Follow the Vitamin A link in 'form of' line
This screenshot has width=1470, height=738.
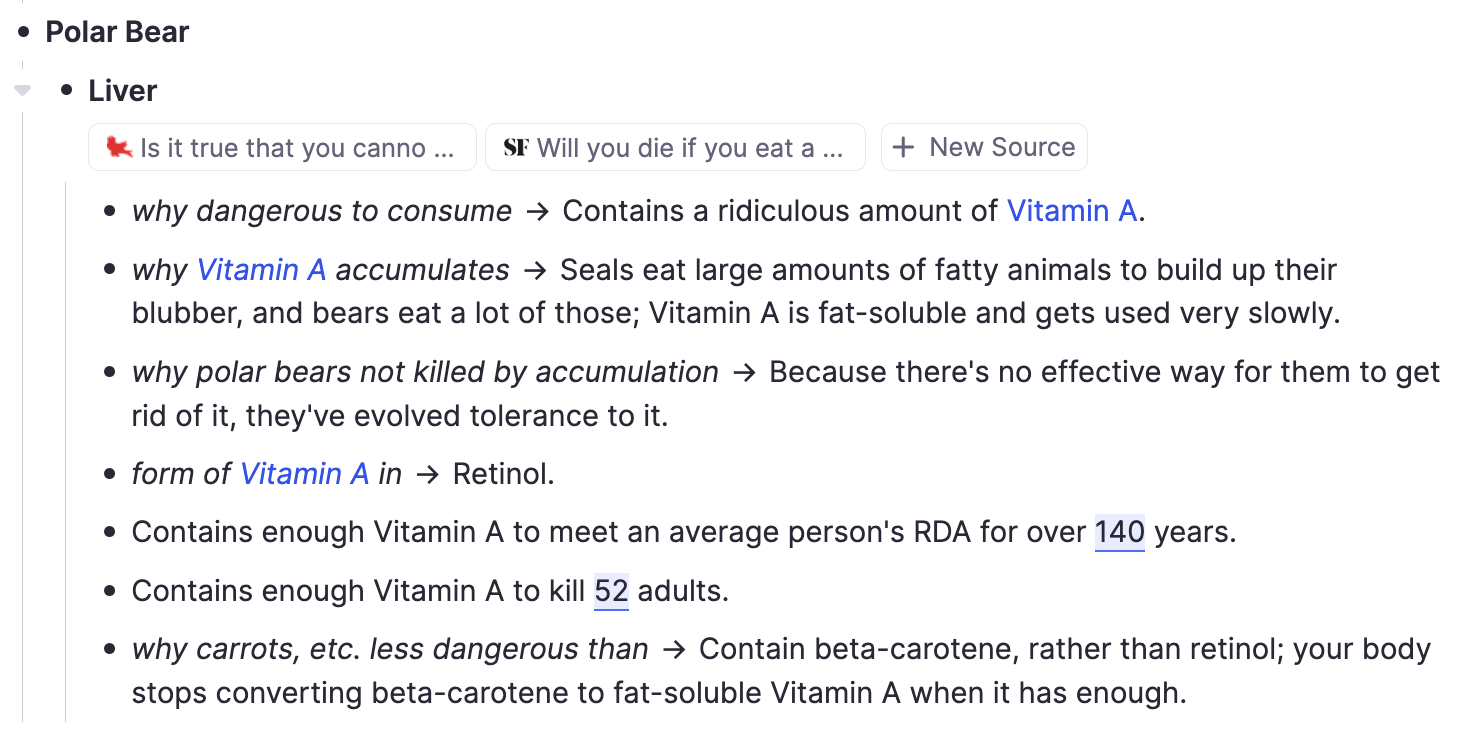(x=304, y=473)
